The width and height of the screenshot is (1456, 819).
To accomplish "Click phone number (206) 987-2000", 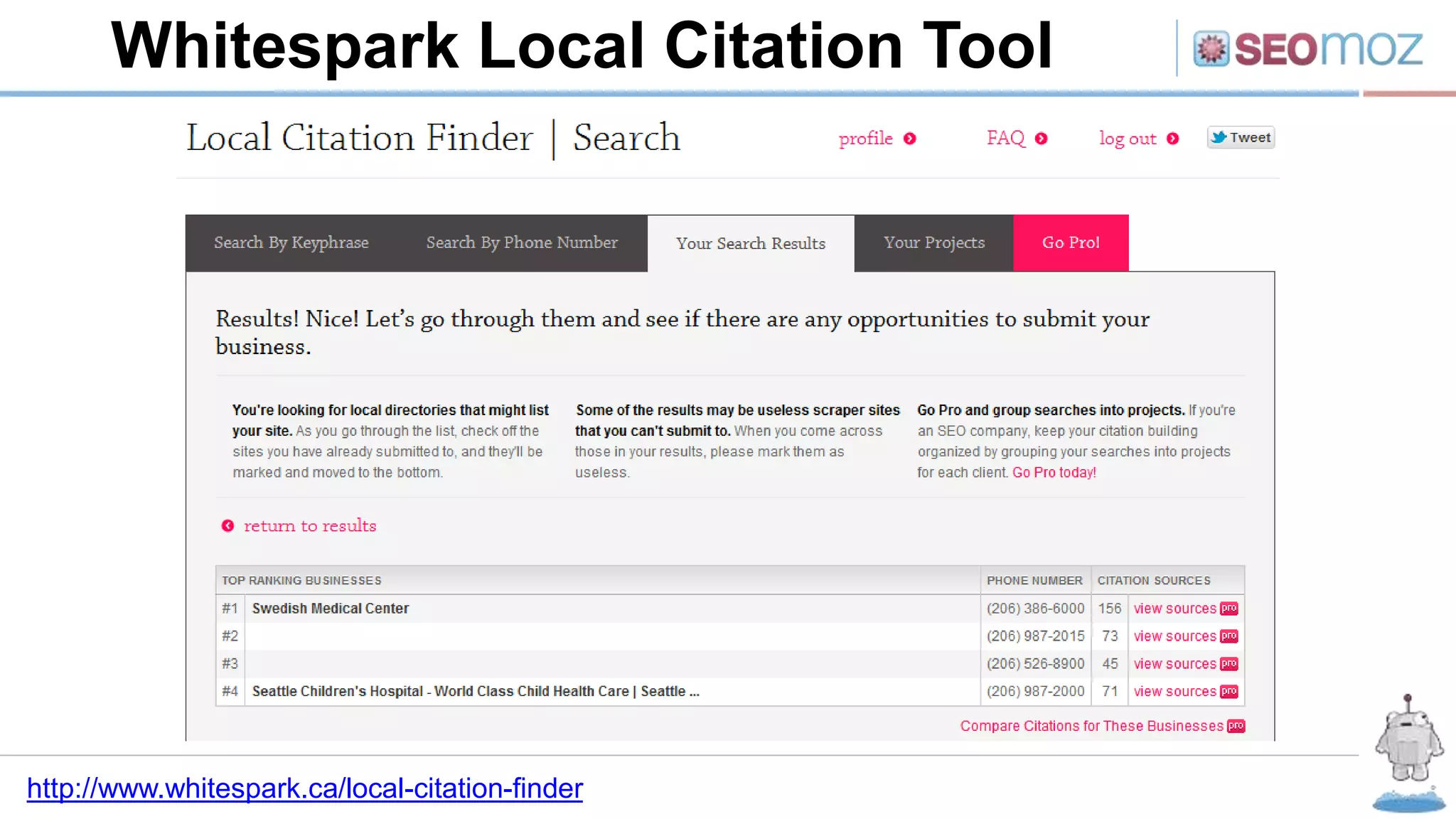I will pyautogui.click(x=1036, y=692).
